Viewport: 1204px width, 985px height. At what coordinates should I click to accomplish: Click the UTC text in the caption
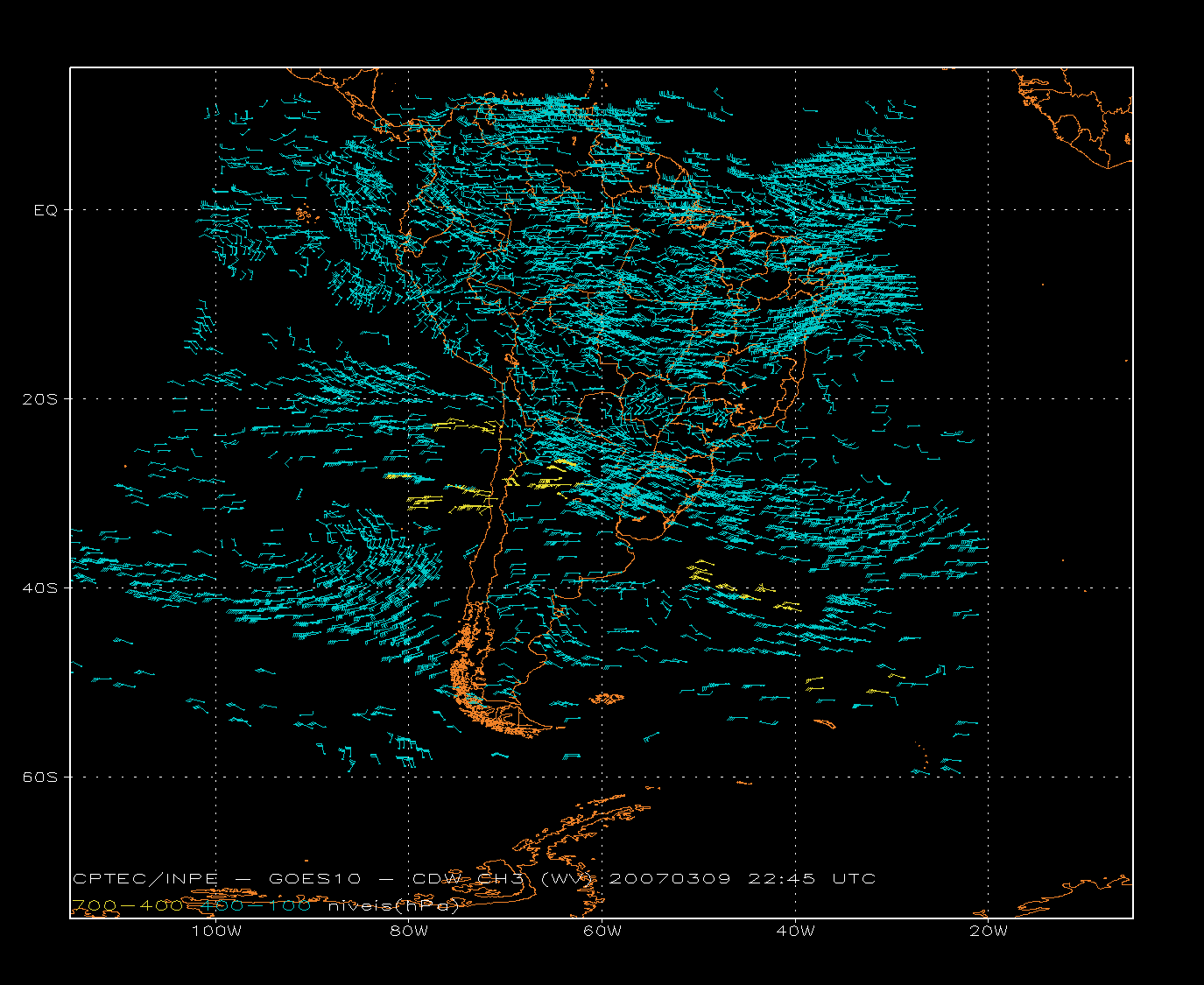[854, 878]
